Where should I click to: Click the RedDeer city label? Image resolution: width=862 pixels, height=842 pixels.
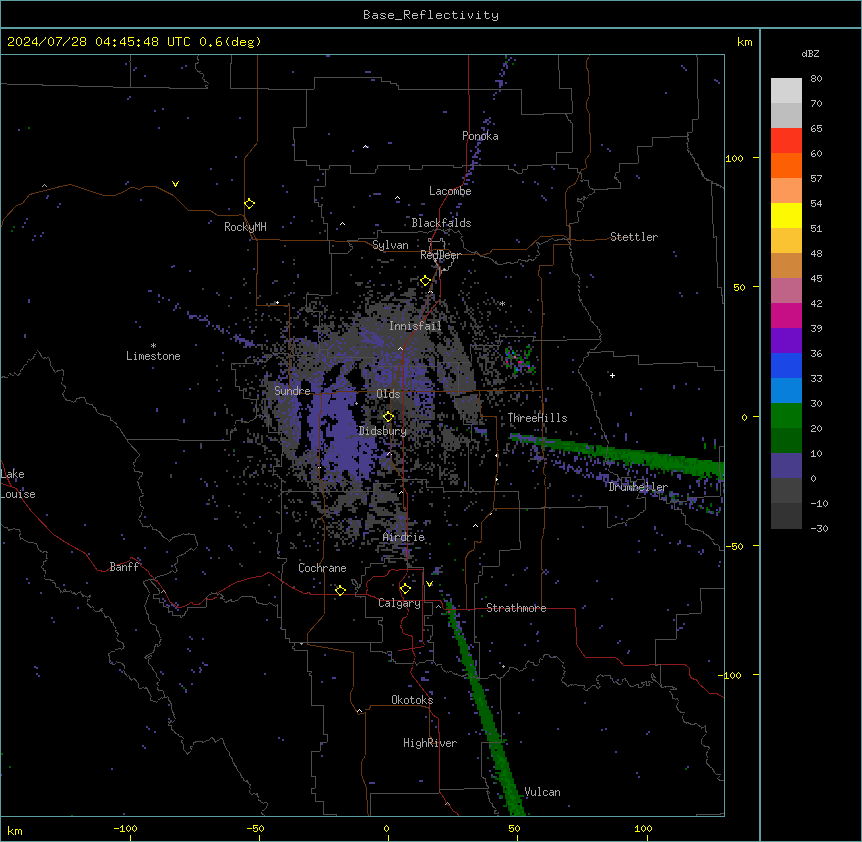440,255
